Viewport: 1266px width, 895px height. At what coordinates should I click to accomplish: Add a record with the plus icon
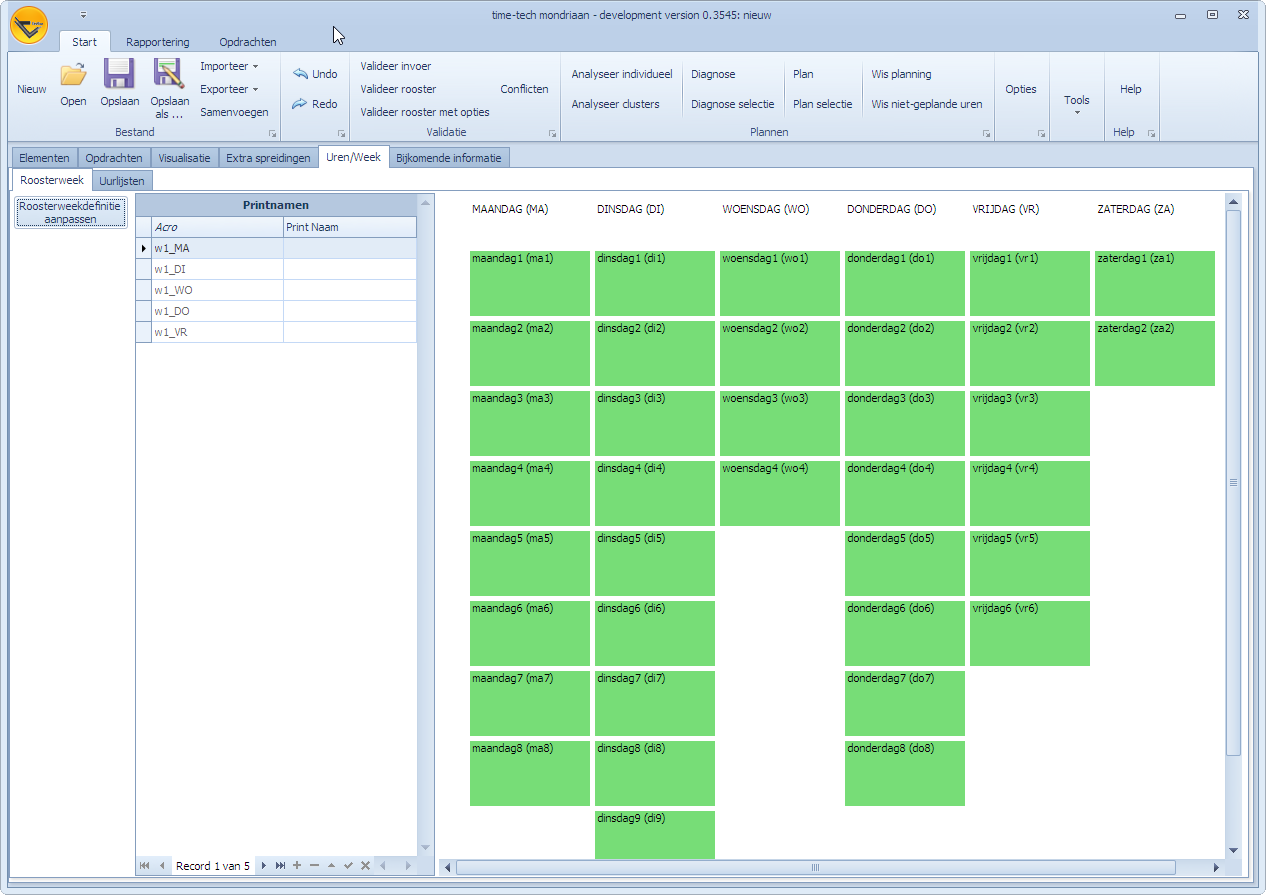(297, 866)
